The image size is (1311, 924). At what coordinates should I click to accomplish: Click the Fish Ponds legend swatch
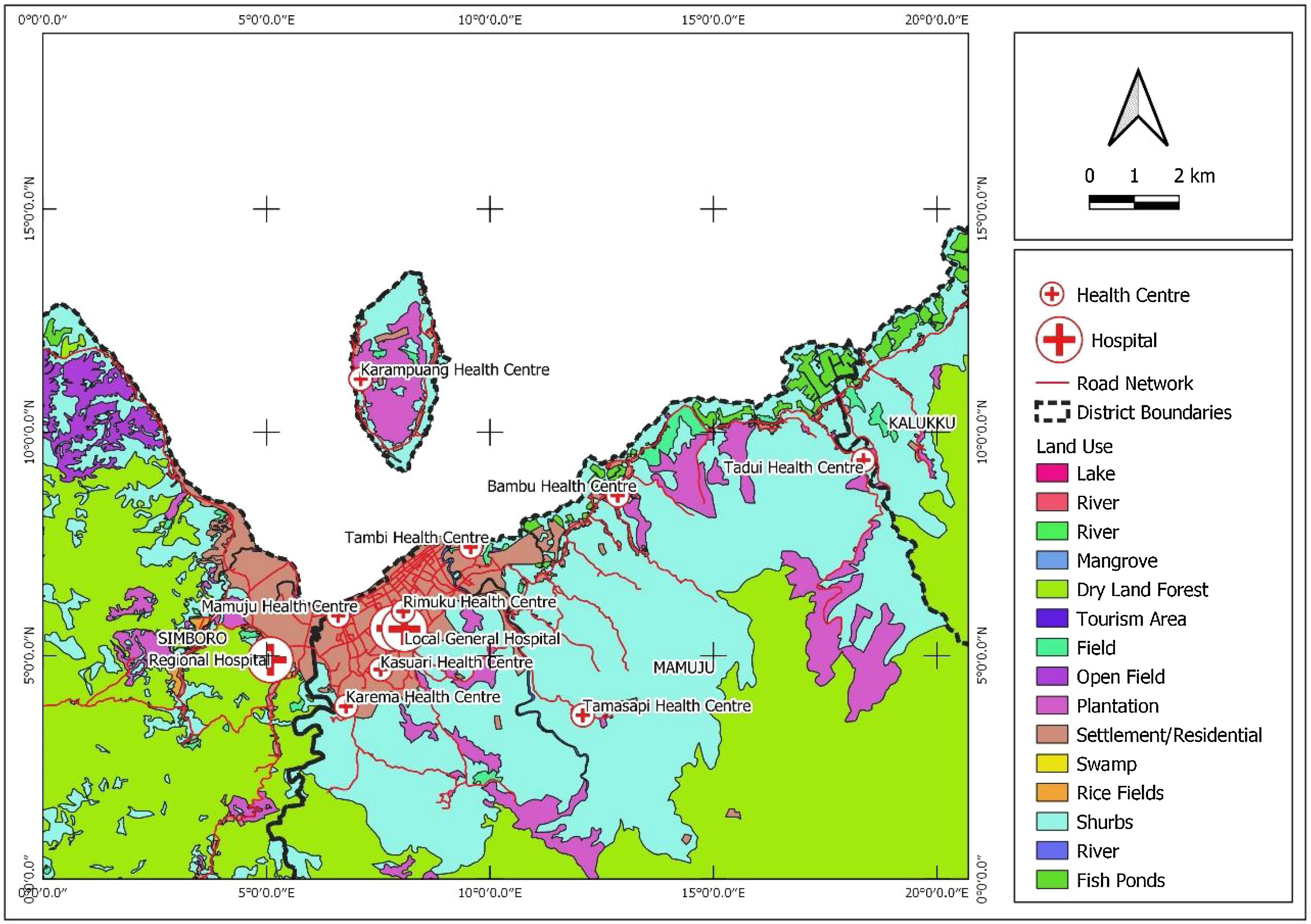pyautogui.click(x=1052, y=880)
